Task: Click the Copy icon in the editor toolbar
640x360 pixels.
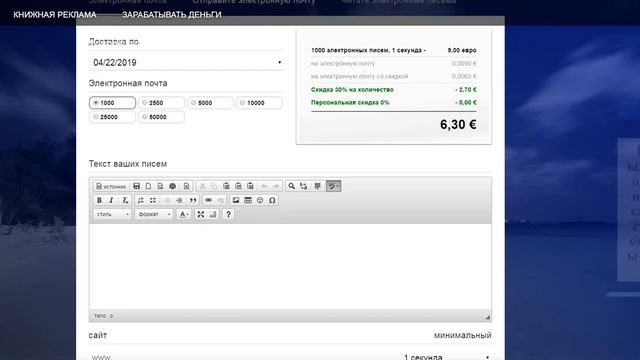Action: coord(214,186)
